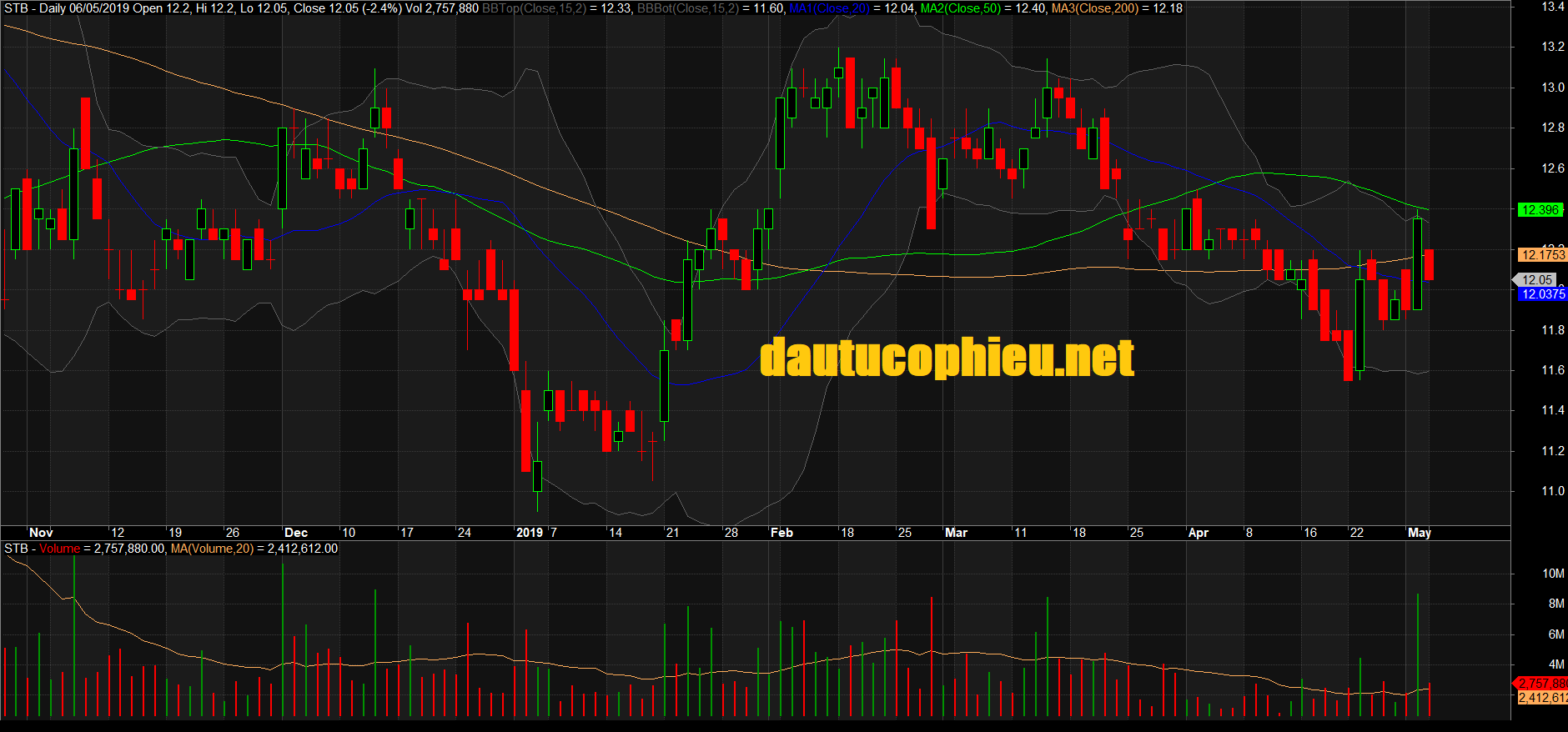This screenshot has height=732, width=1568.
Task: Click the orange 12.1753 price tag
Action: pos(1542,255)
